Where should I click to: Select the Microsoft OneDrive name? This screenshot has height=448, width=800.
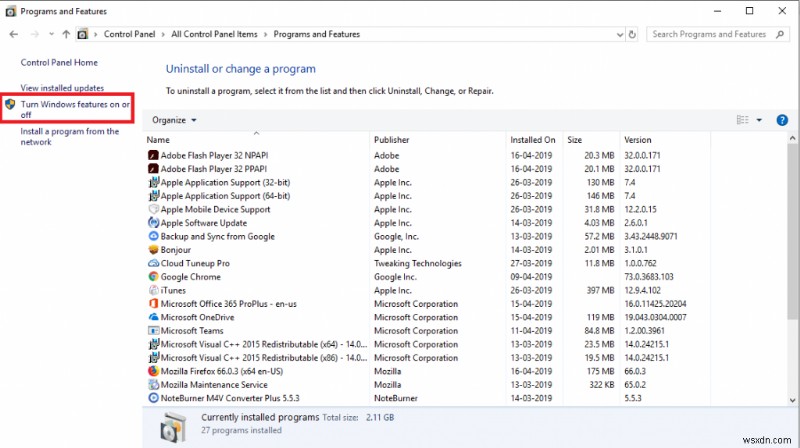197,317
